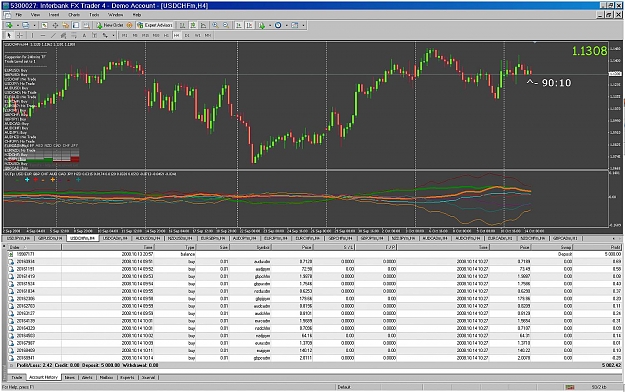This screenshot has width=625, height=392.
Task: Toggle the Terminal window icon
Action: (x=76, y=25)
